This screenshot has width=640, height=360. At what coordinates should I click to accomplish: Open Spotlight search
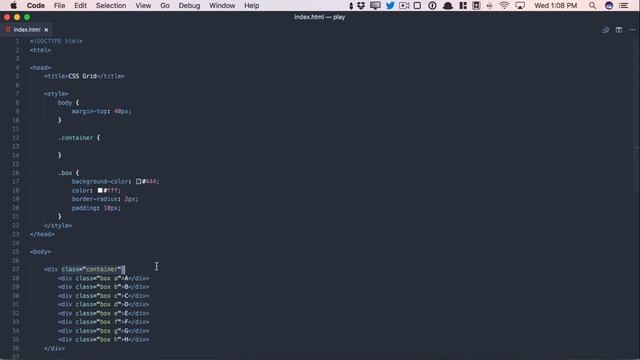pyautogui.click(x=592, y=6)
